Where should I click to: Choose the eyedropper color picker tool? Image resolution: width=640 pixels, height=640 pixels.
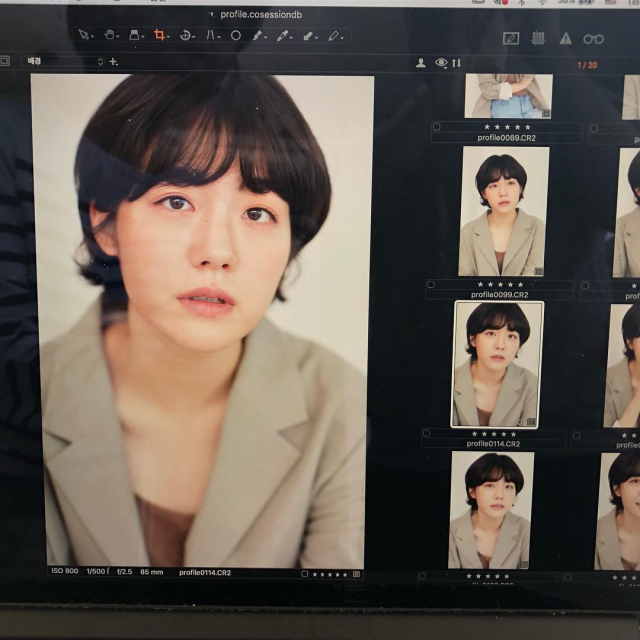pos(284,36)
